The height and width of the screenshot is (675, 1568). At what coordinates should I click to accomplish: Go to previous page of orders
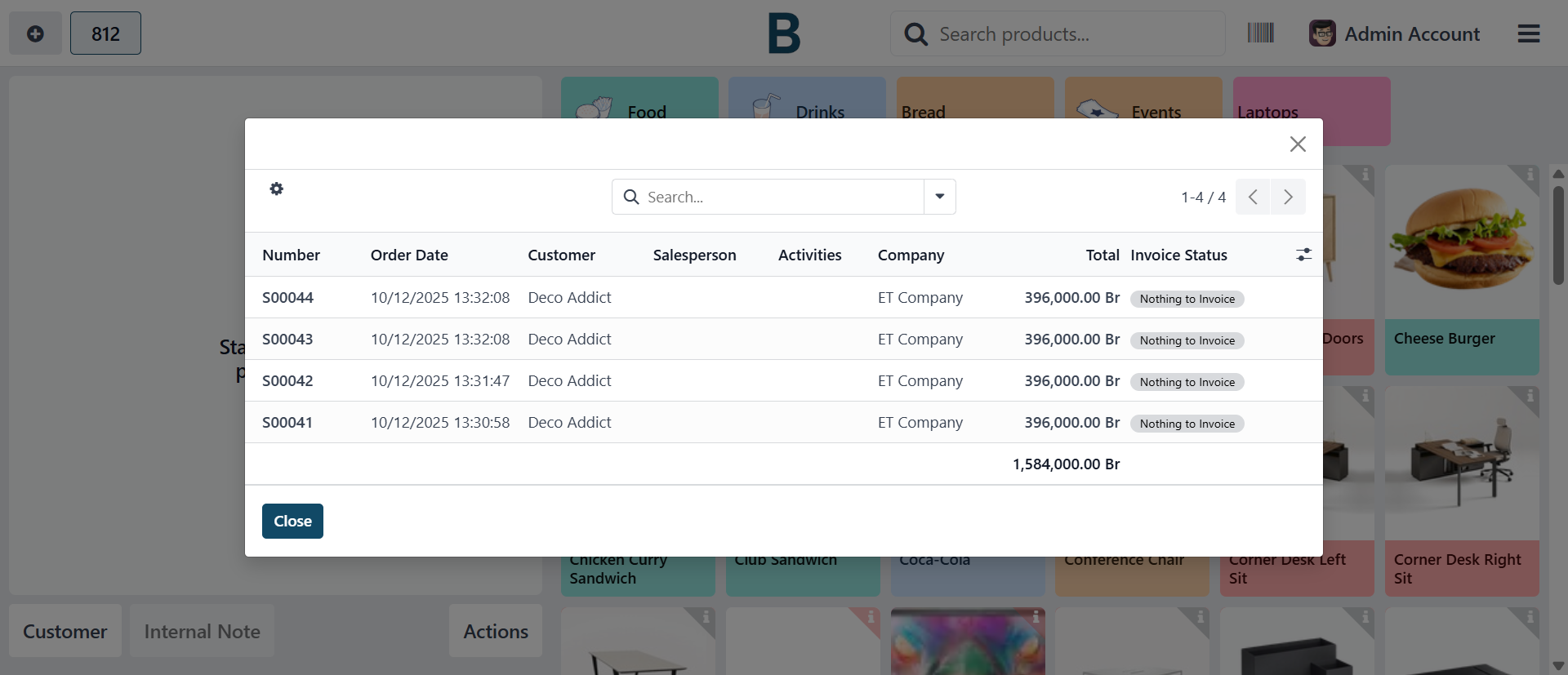pos(1253,197)
